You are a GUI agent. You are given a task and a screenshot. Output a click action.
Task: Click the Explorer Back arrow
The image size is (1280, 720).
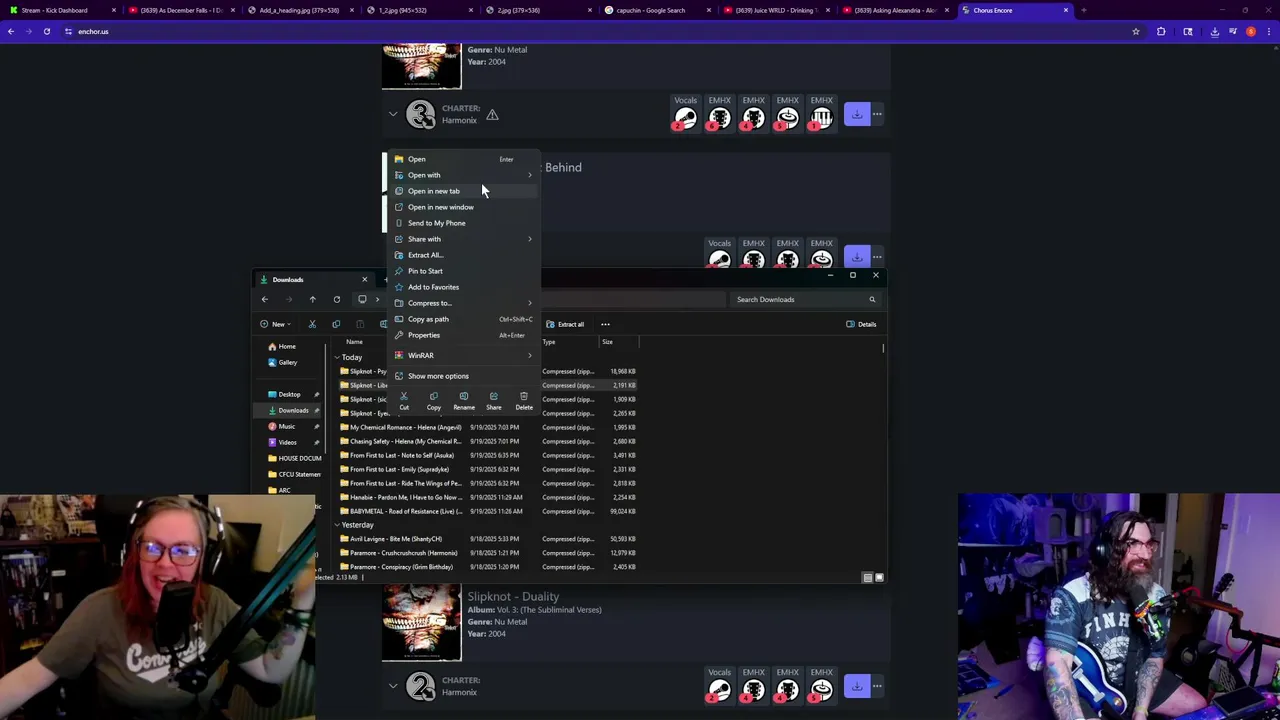265,299
